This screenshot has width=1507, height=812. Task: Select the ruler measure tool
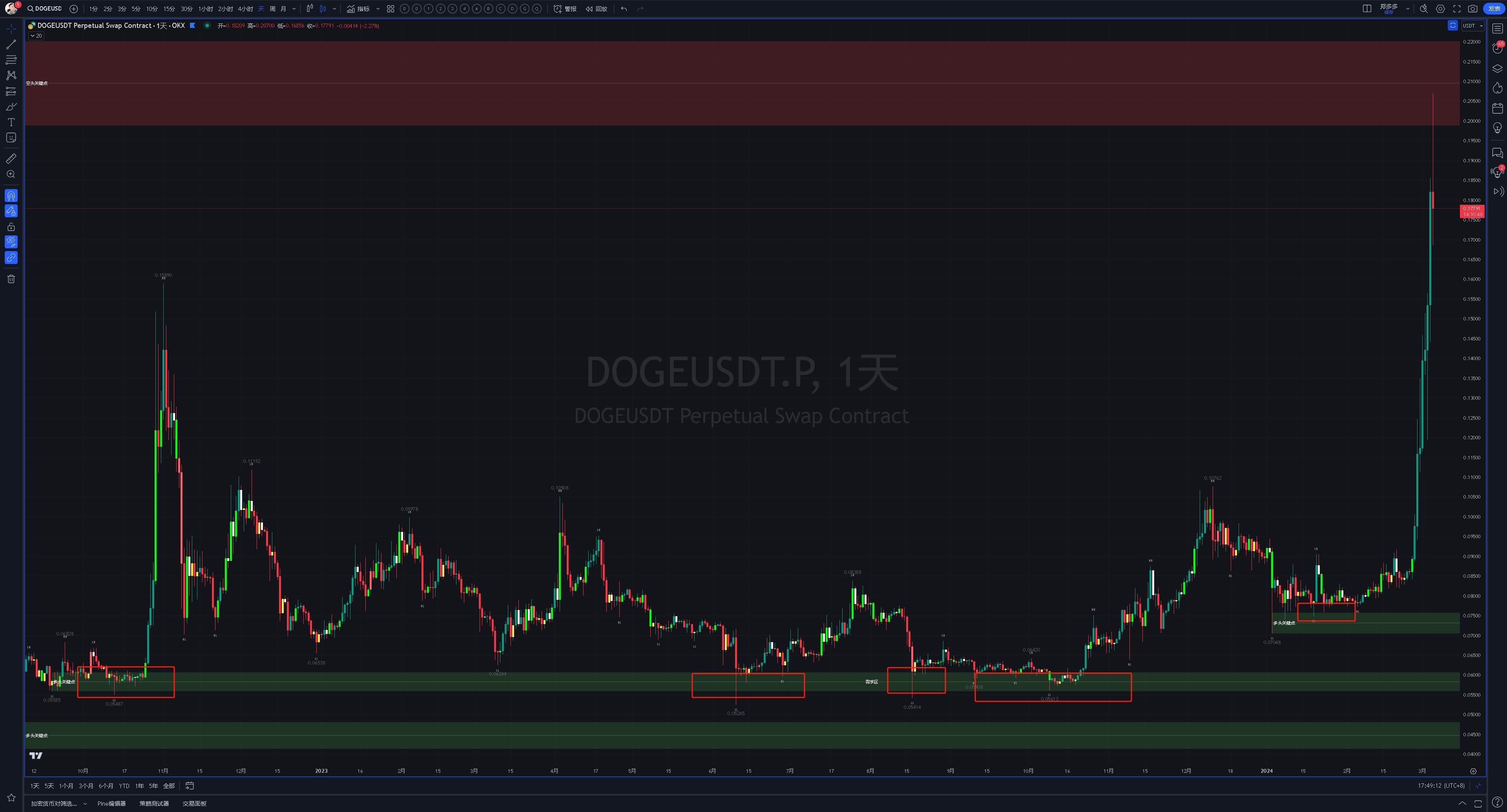tap(11, 158)
